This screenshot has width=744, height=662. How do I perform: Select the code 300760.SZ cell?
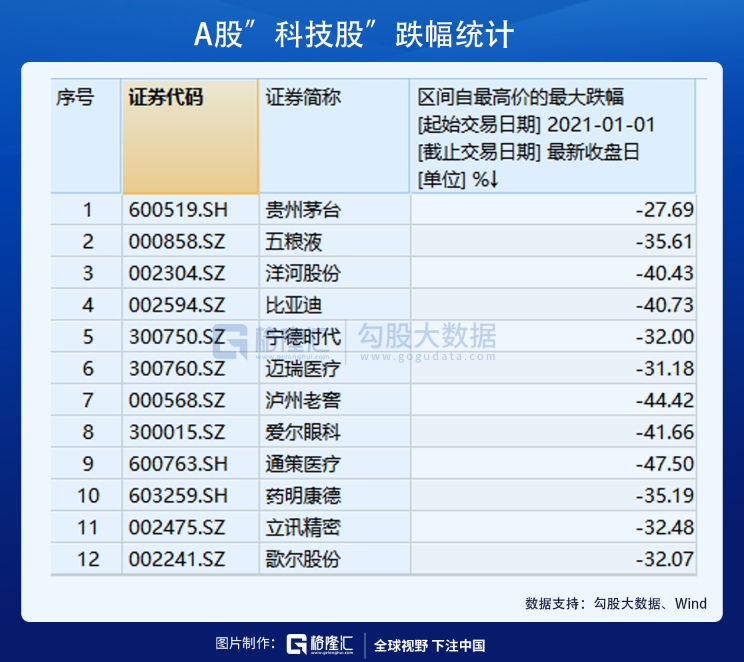[x=190, y=369]
